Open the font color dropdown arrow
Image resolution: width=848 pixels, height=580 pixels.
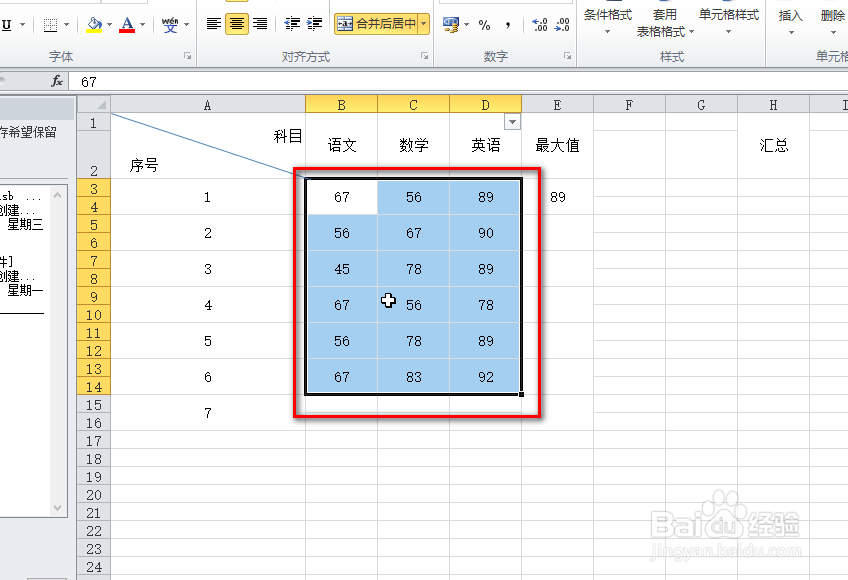143,25
